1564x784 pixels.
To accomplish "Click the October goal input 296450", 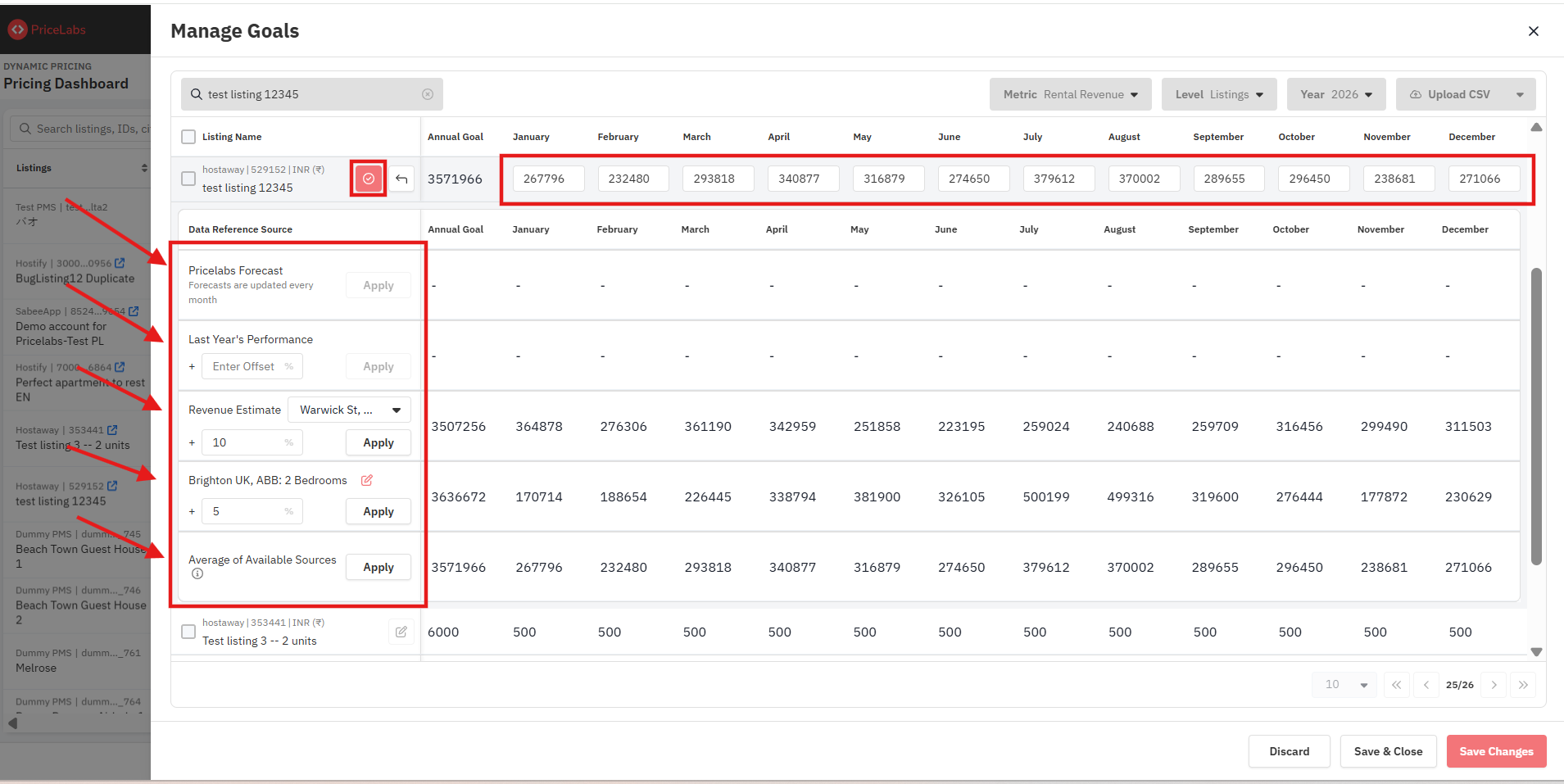I will [x=1314, y=179].
